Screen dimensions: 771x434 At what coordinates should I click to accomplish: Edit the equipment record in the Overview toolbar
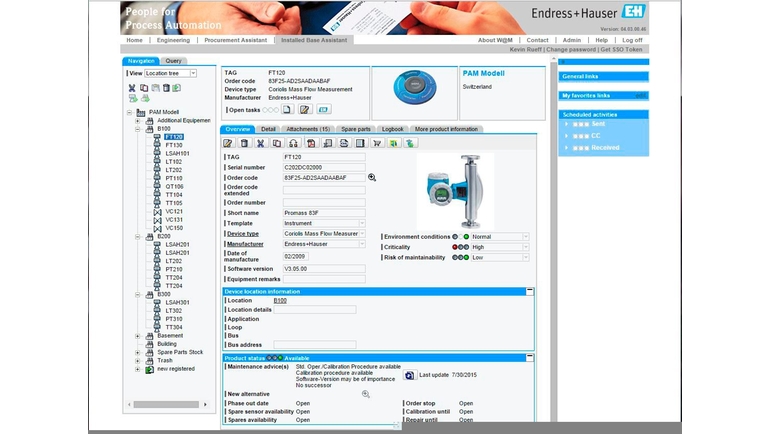pos(228,143)
